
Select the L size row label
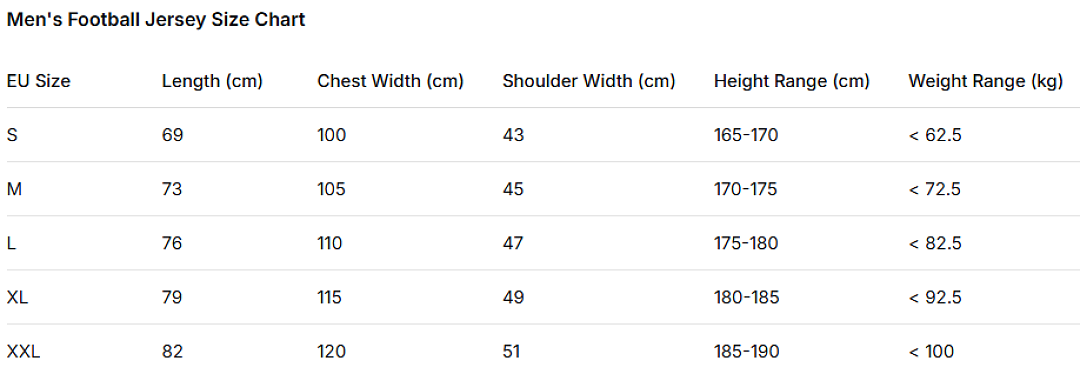click(x=11, y=243)
